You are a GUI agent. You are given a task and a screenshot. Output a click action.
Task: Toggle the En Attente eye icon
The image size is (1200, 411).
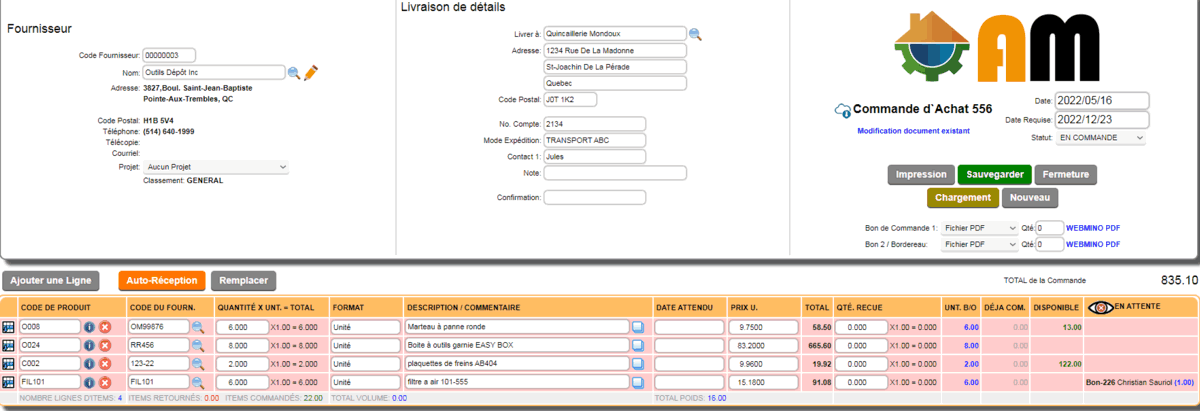(1100, 307)
